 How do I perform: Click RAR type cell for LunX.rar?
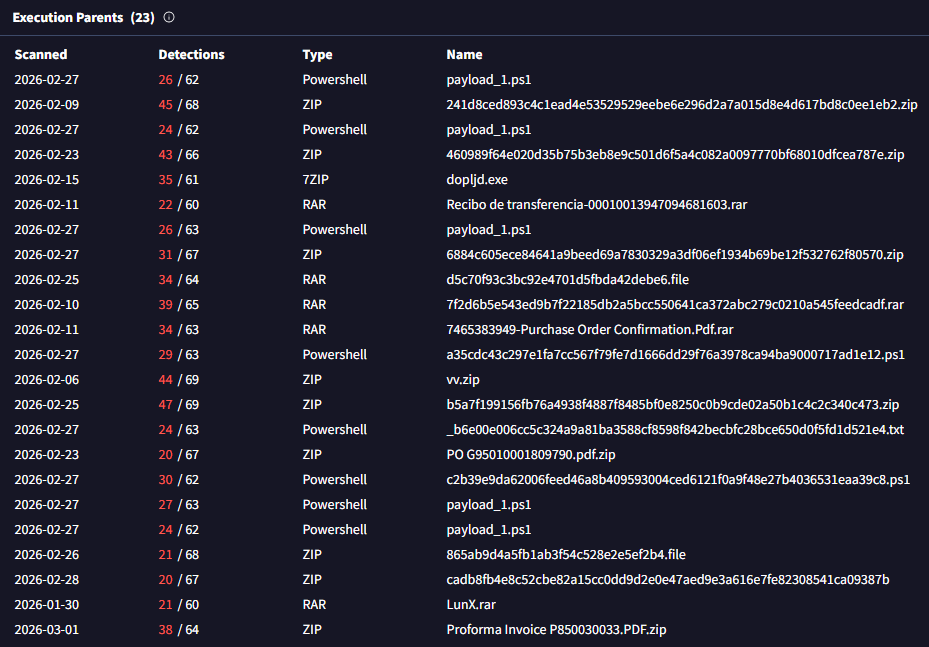pyautogui.click(x=314, y=605)
